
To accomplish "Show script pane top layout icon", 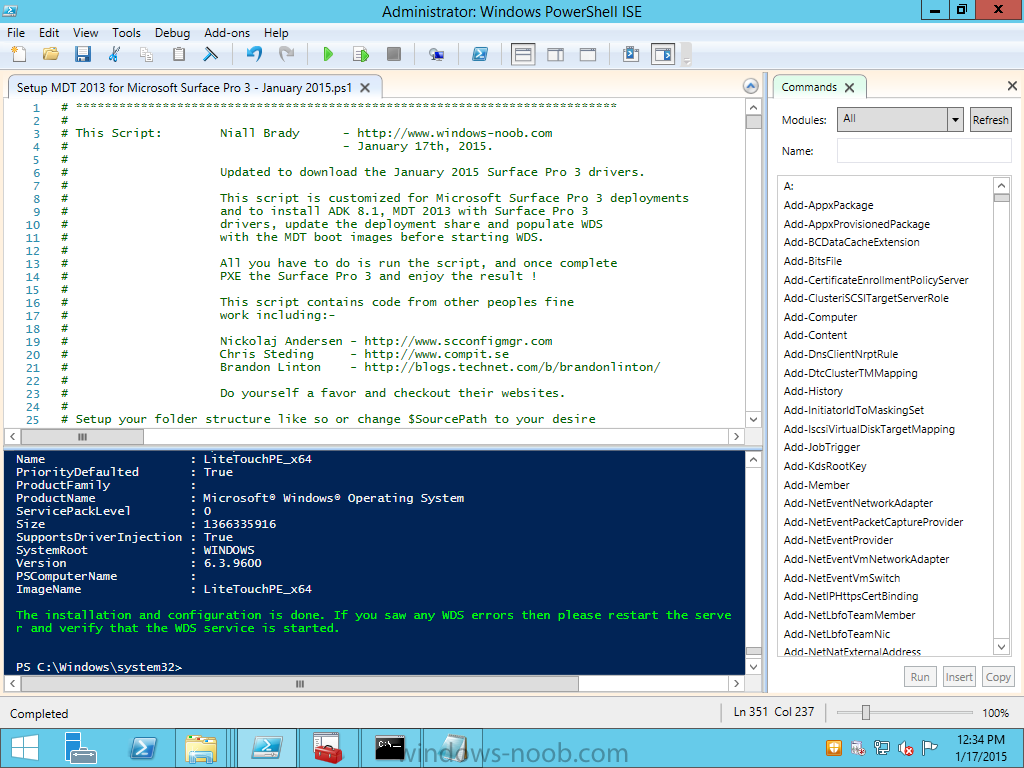I will click(523, 54).
